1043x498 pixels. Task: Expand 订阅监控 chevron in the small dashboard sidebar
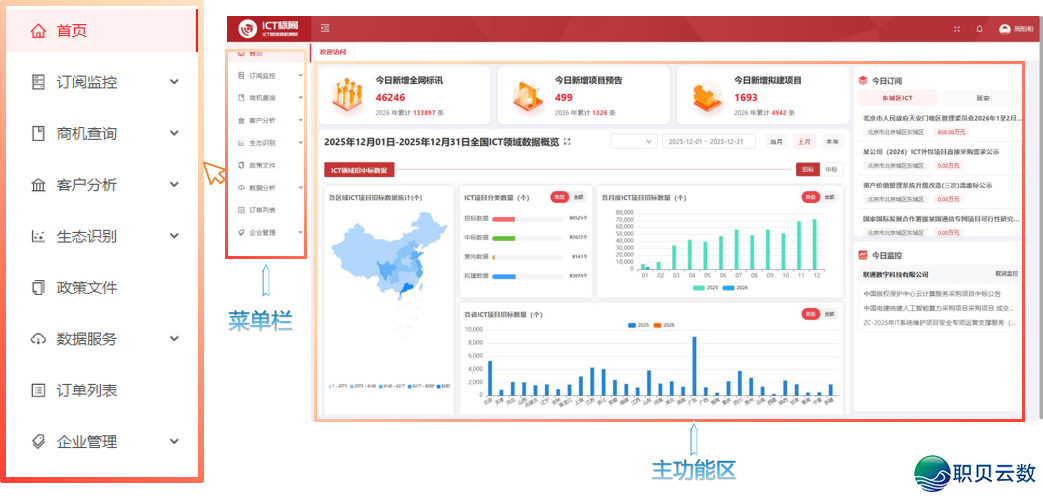301,76
